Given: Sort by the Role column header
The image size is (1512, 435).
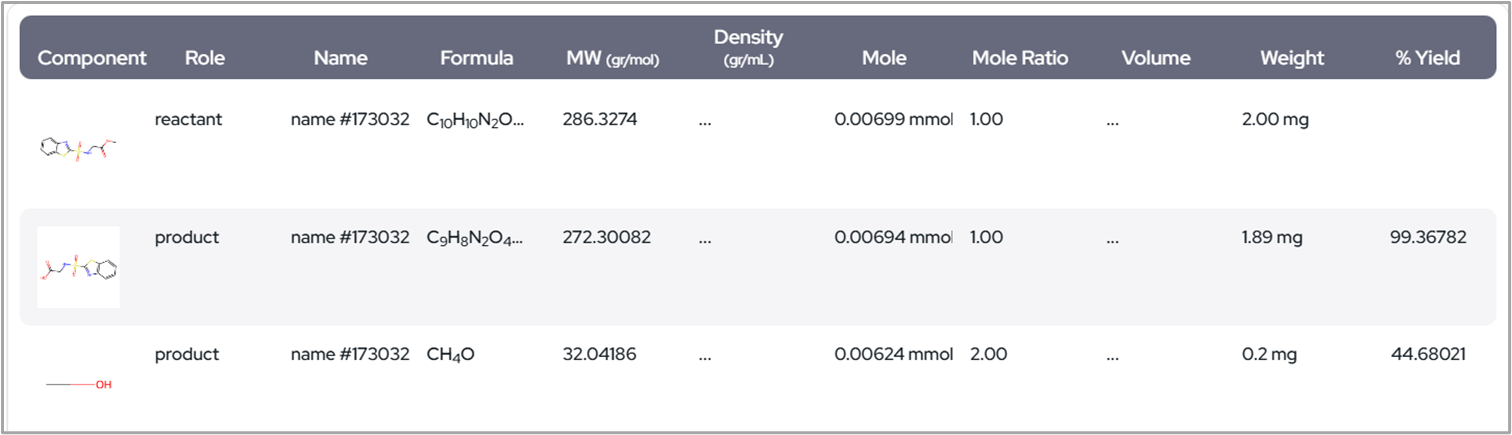Looking at the screenshot, I should (205, 58).
